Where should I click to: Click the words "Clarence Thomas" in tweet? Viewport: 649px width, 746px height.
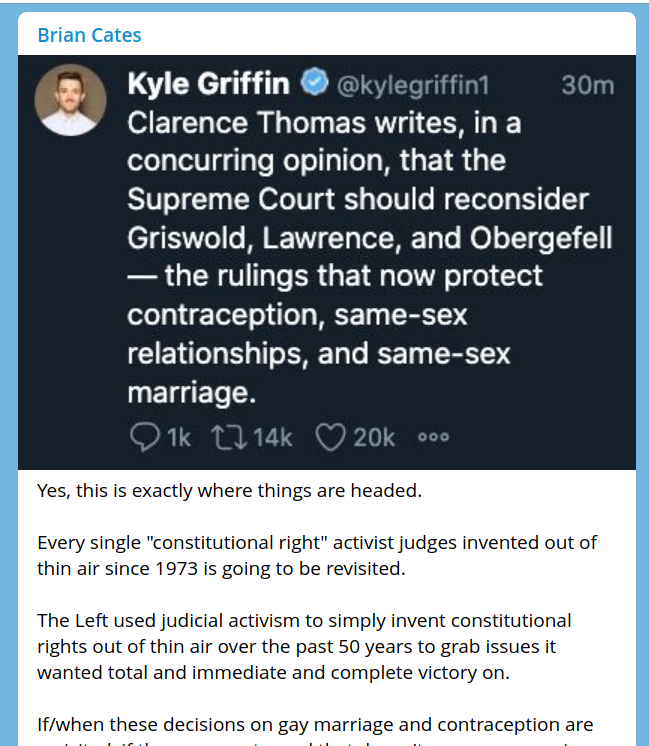coord(221,123)
